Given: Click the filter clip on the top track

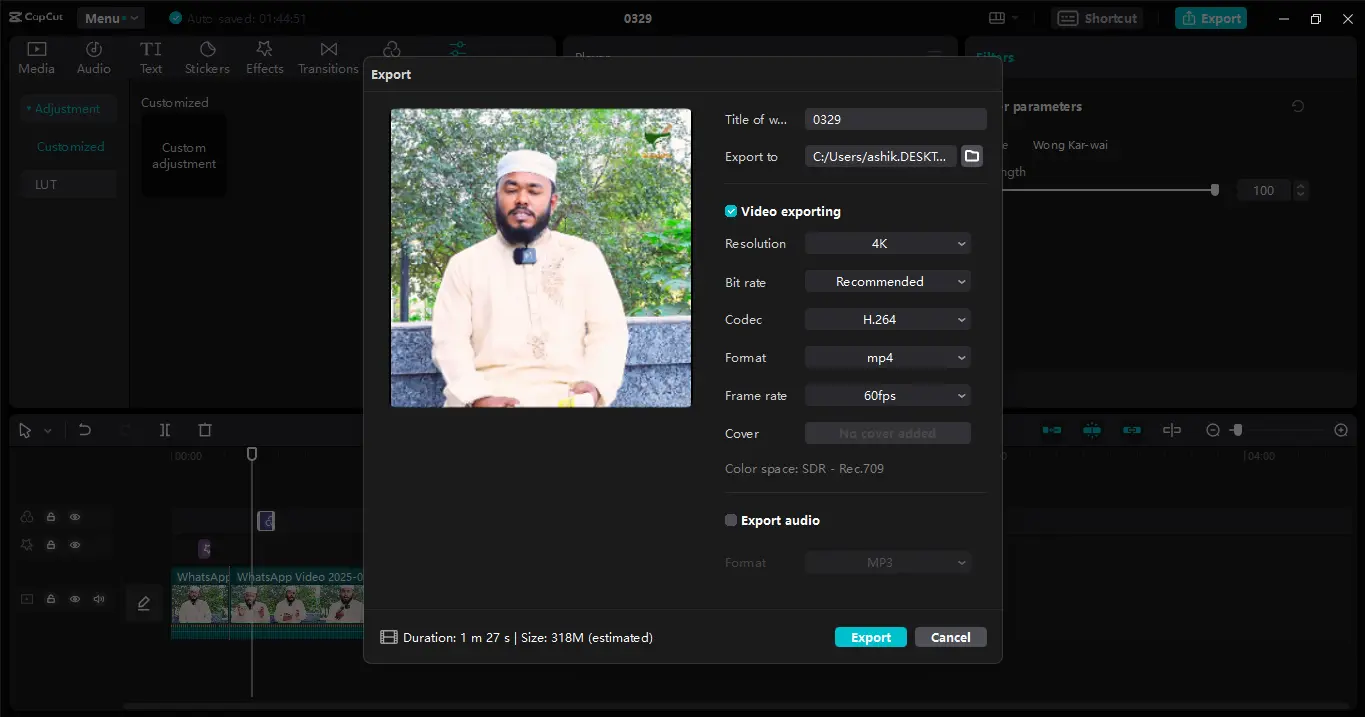Looking at the screenshot, I should click(266, 520).
